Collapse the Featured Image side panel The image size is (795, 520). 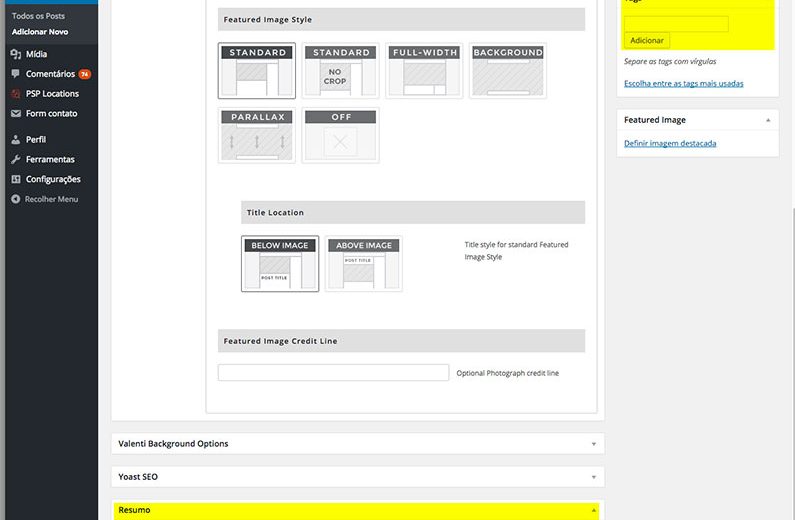[768, 120]
